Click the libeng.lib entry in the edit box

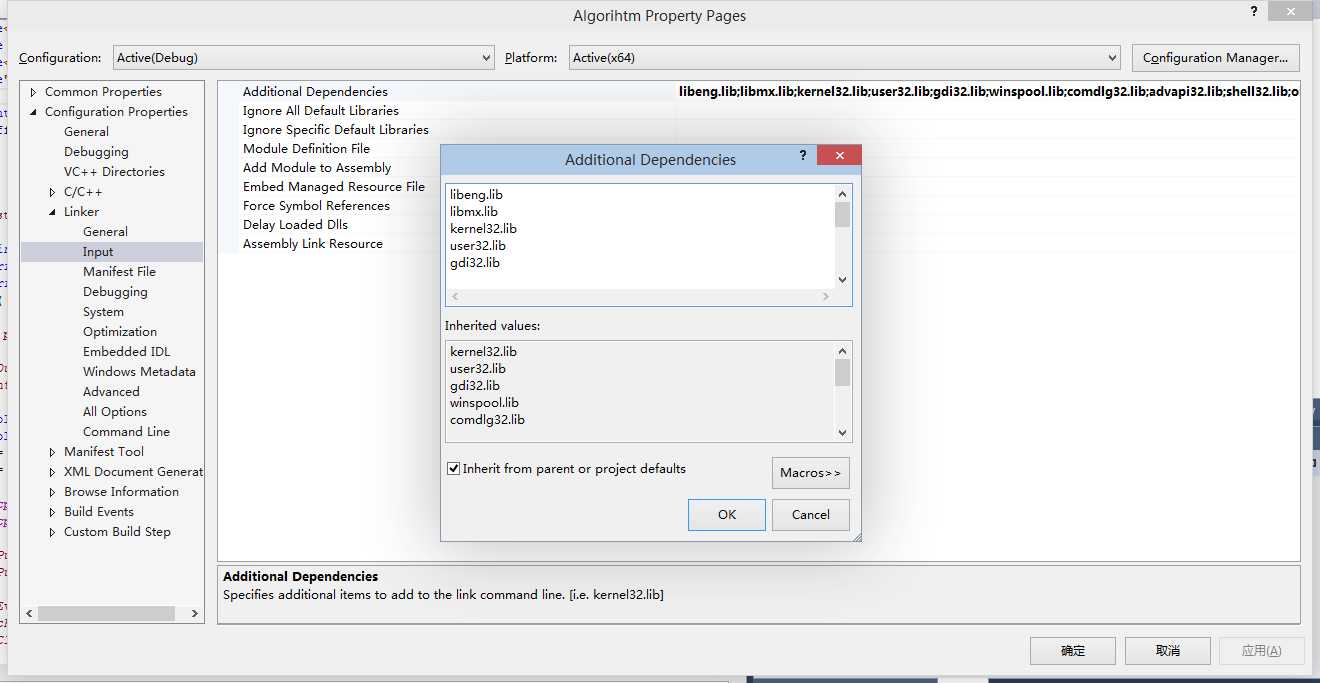point(476,195)
